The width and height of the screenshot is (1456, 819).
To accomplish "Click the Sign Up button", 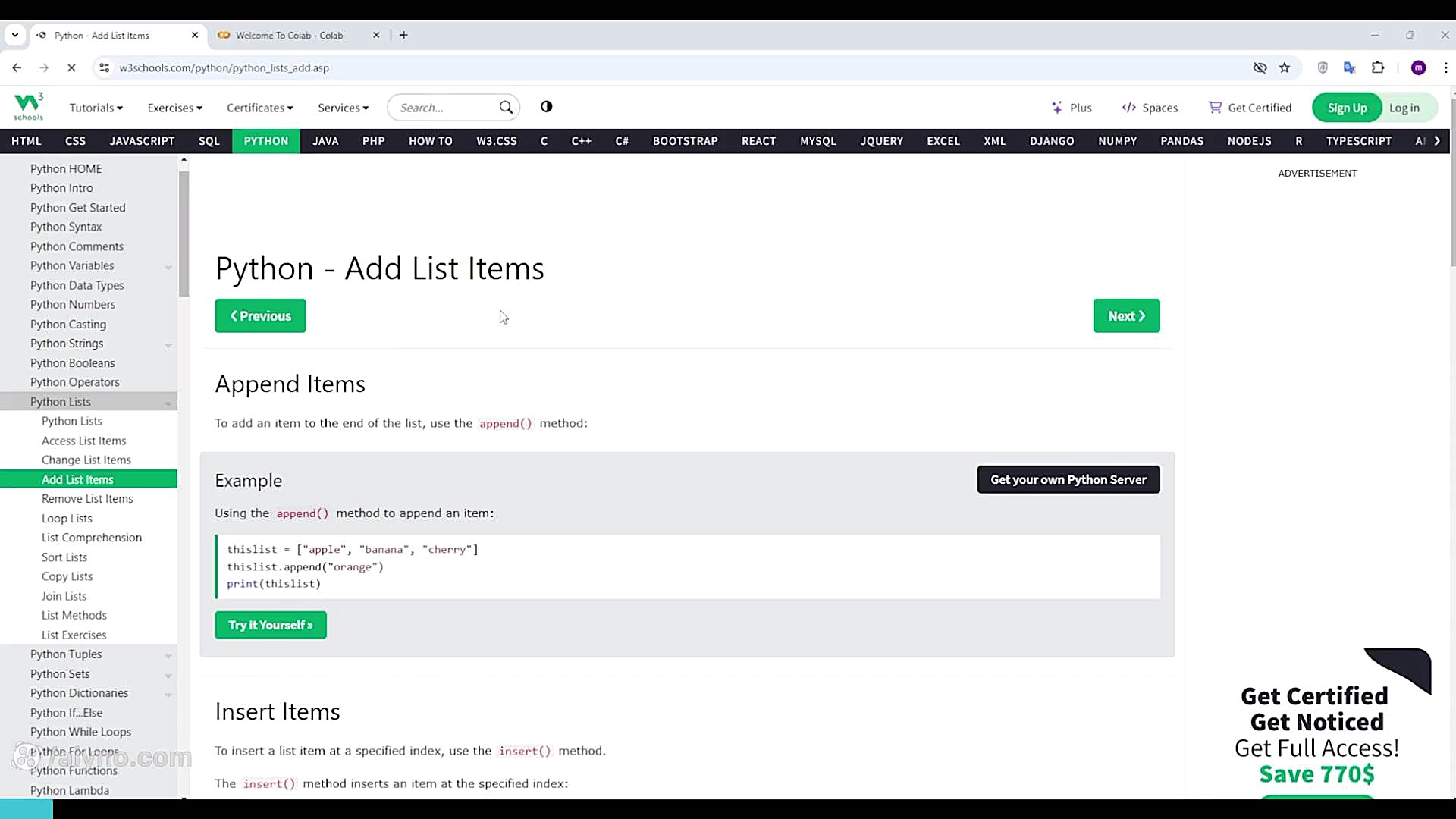I will click(x=1347, y=108).
